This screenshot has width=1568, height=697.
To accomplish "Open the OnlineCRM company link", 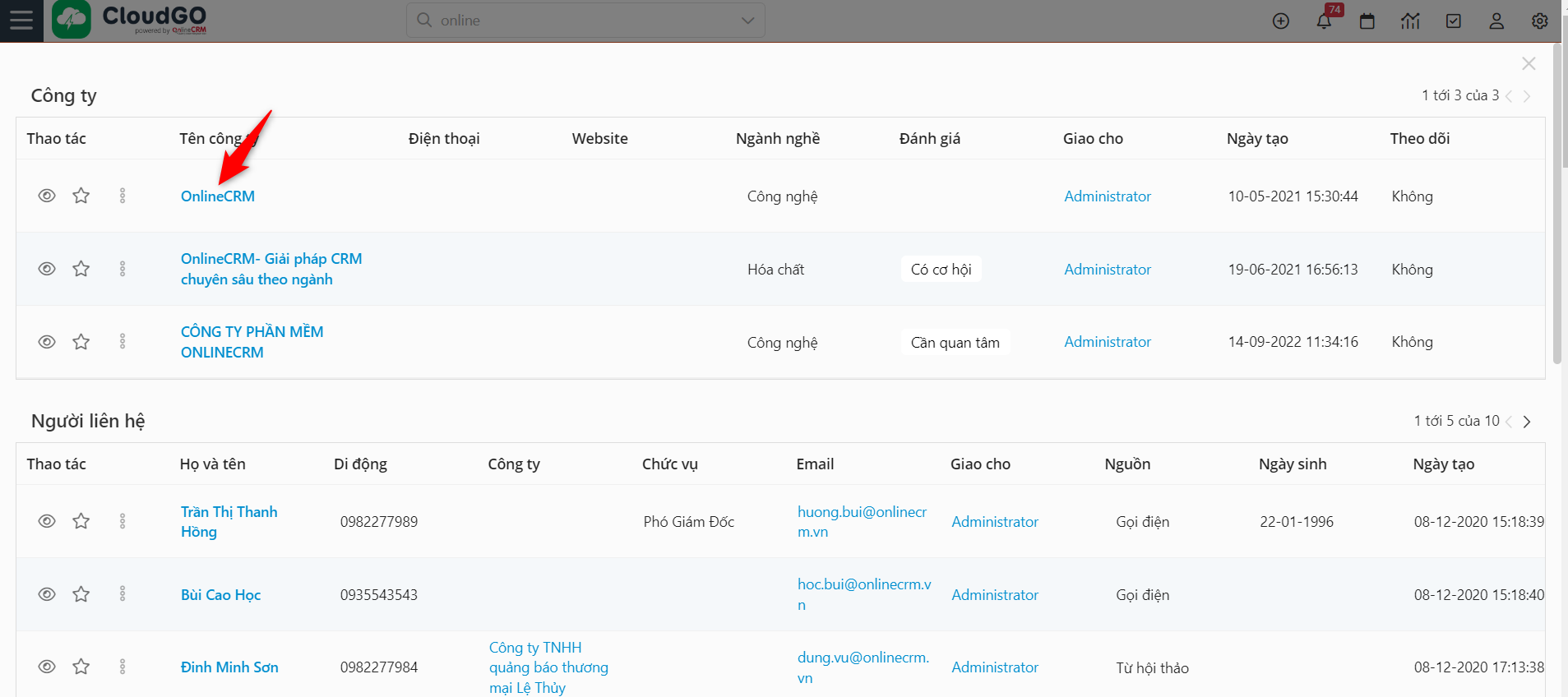I will pos(218,196).
